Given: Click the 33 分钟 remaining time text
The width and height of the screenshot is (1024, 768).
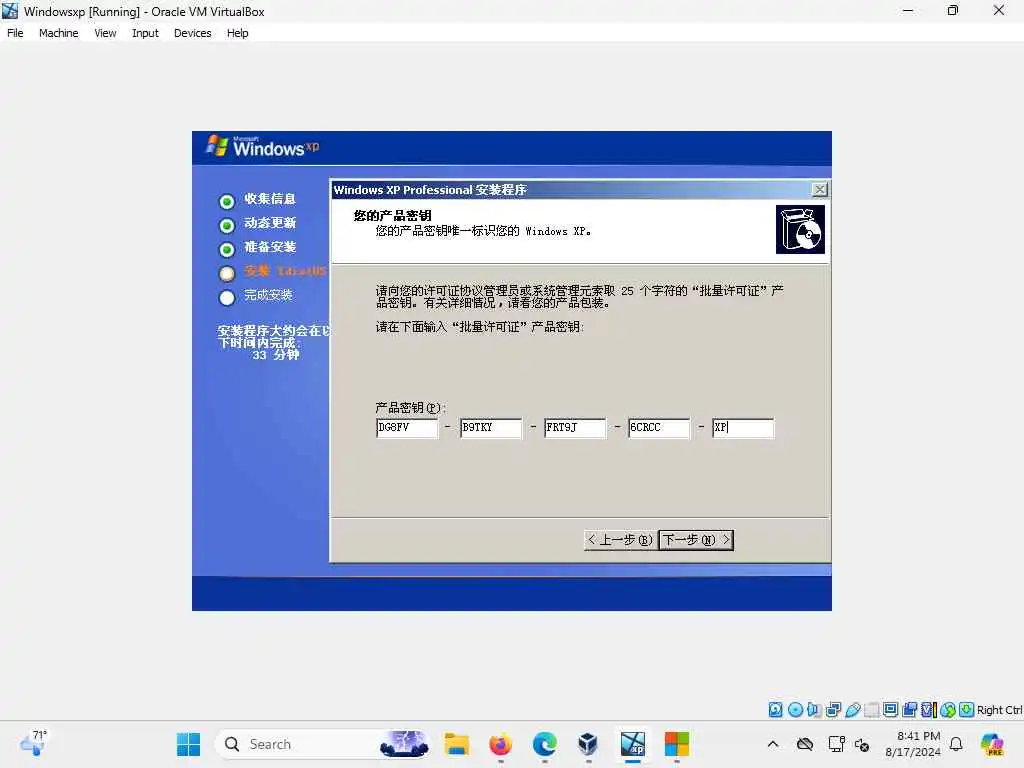Looking at the screenshot, I should tap(276, 355).
